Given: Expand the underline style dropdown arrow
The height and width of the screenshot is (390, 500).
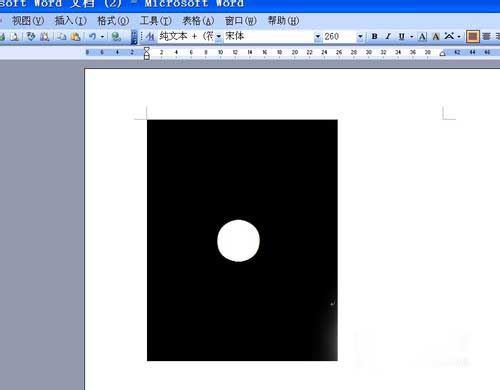Looking at the screenshot, I should pyautogui.click(x=412, y=37).
